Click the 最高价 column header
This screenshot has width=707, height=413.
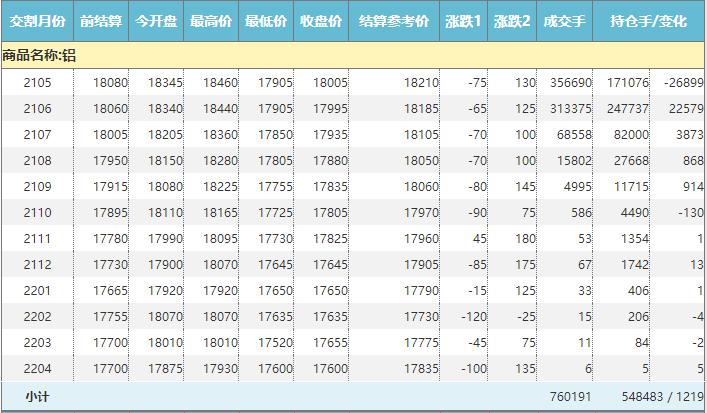(x=212, y=21)
